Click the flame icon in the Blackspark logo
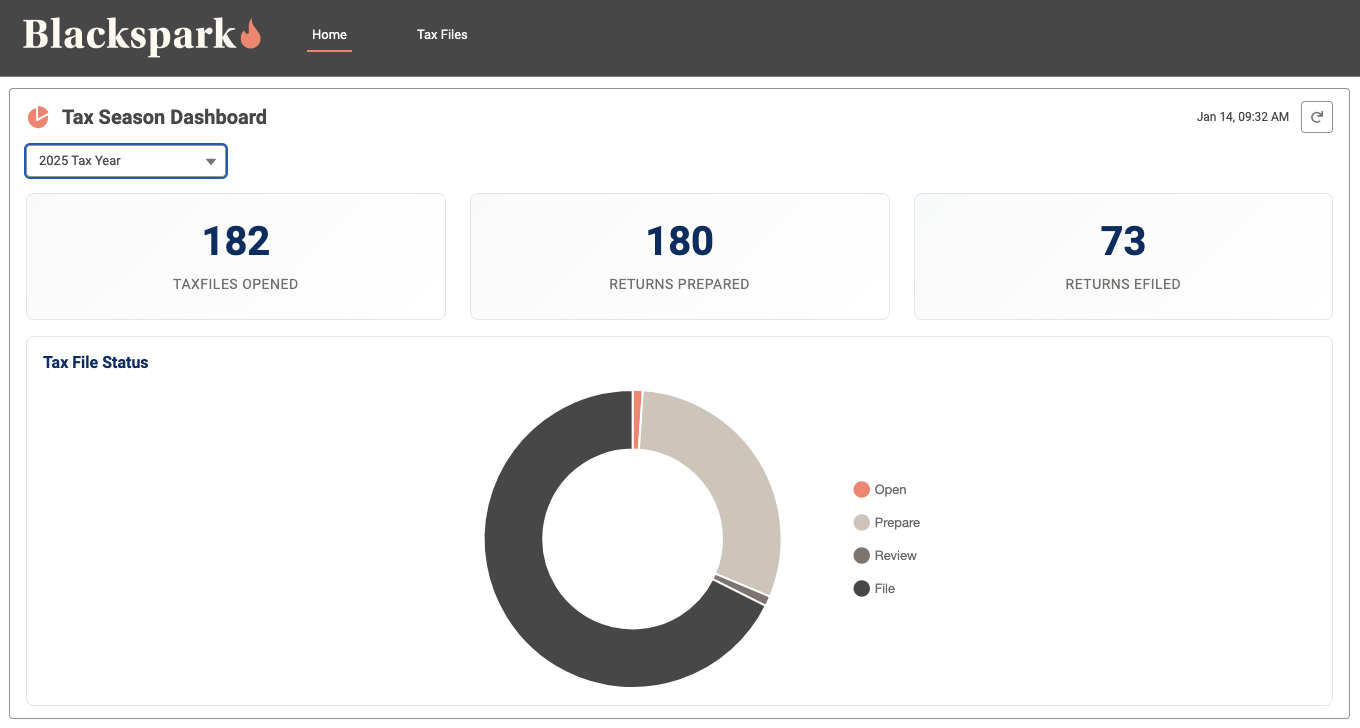The width and height of the screenshot is (1360, 728). pos(249,33)
